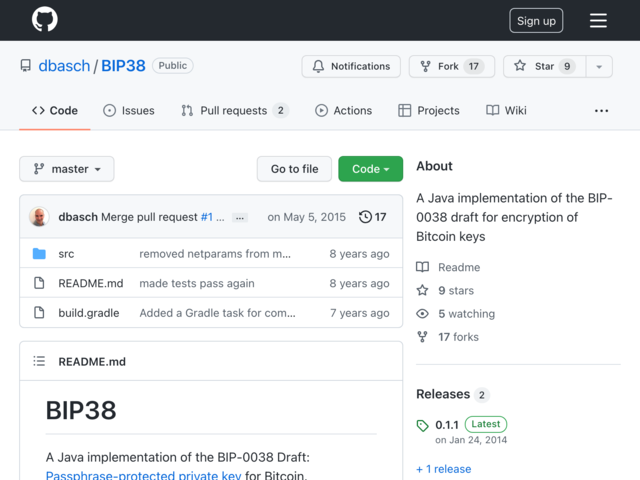Click the dbasch author name in commit
Image resolution: width=640 pixels, height=480 pixels.
point(78,217)
